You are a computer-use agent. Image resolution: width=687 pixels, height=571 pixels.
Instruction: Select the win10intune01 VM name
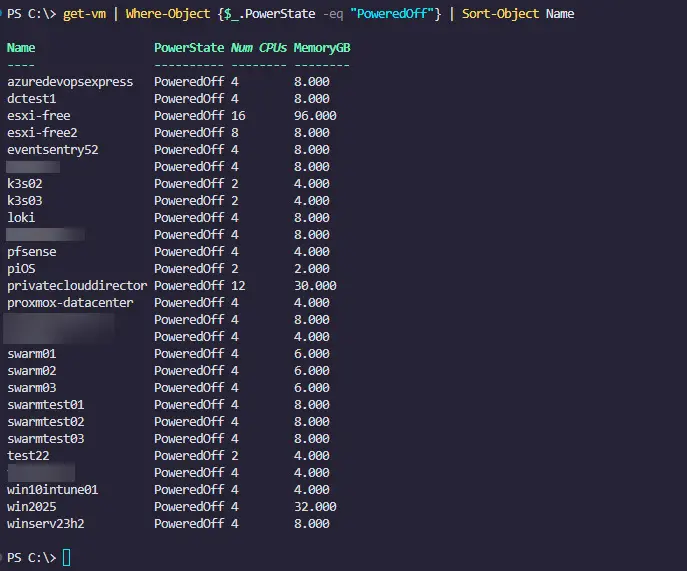[52, 489]
